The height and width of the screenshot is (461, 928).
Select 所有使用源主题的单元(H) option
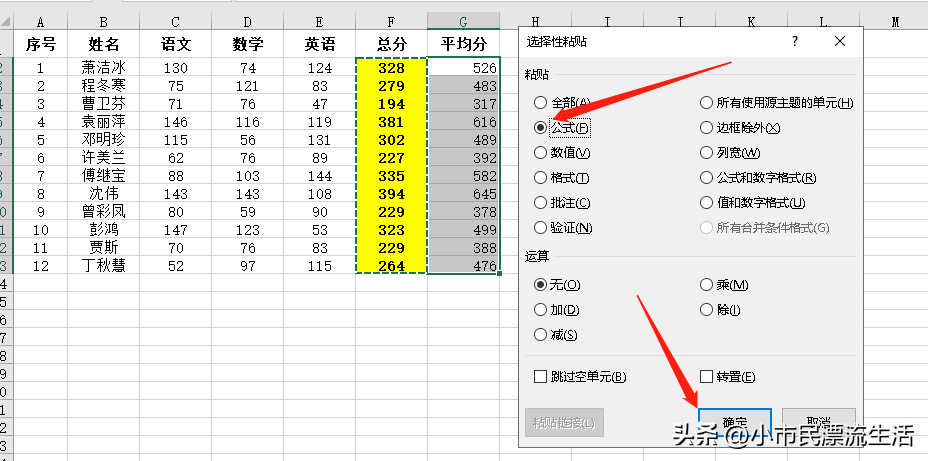pyautogui.click(x=706, y=103)
